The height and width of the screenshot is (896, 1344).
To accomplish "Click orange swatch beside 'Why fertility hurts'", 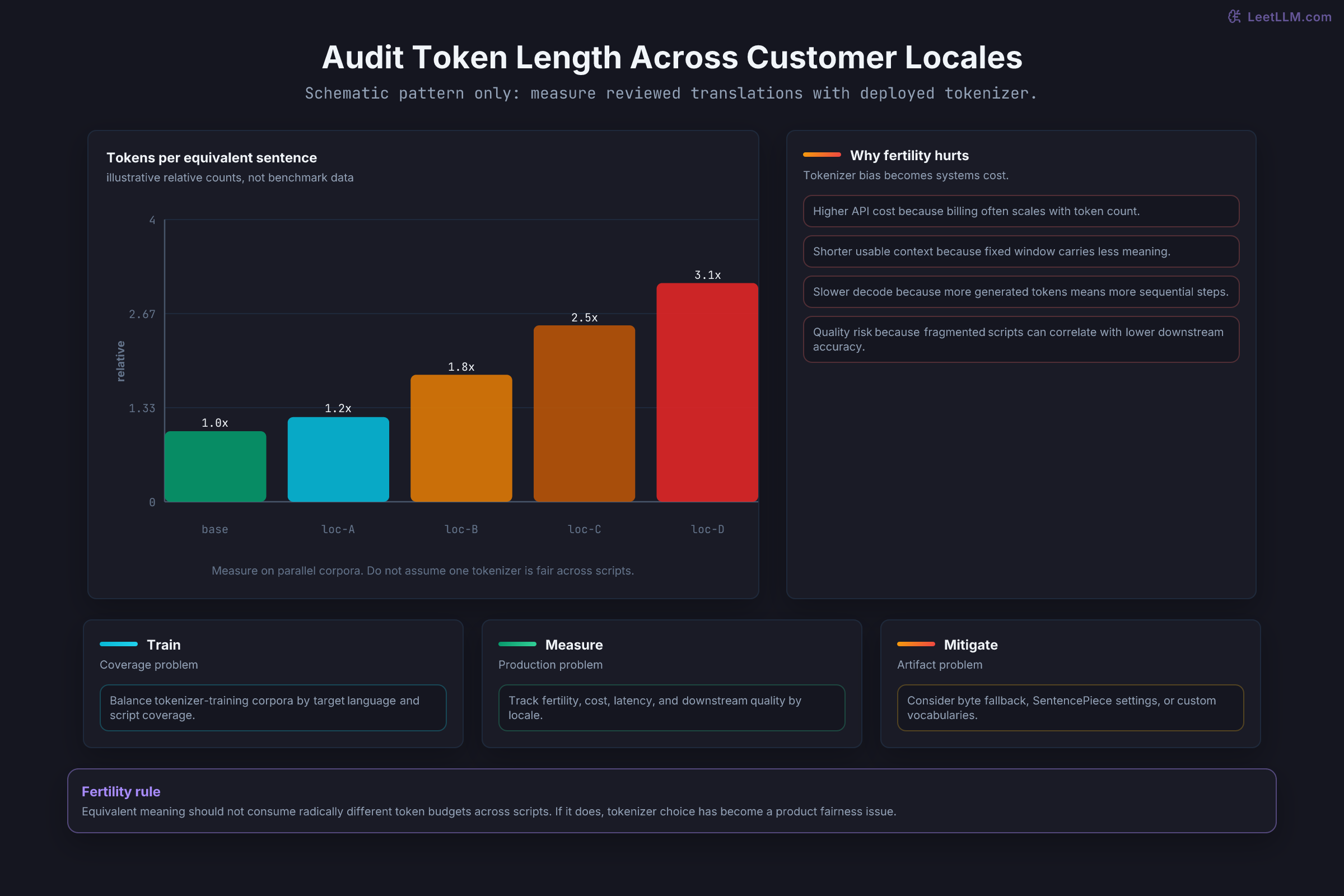I will 822,155.
